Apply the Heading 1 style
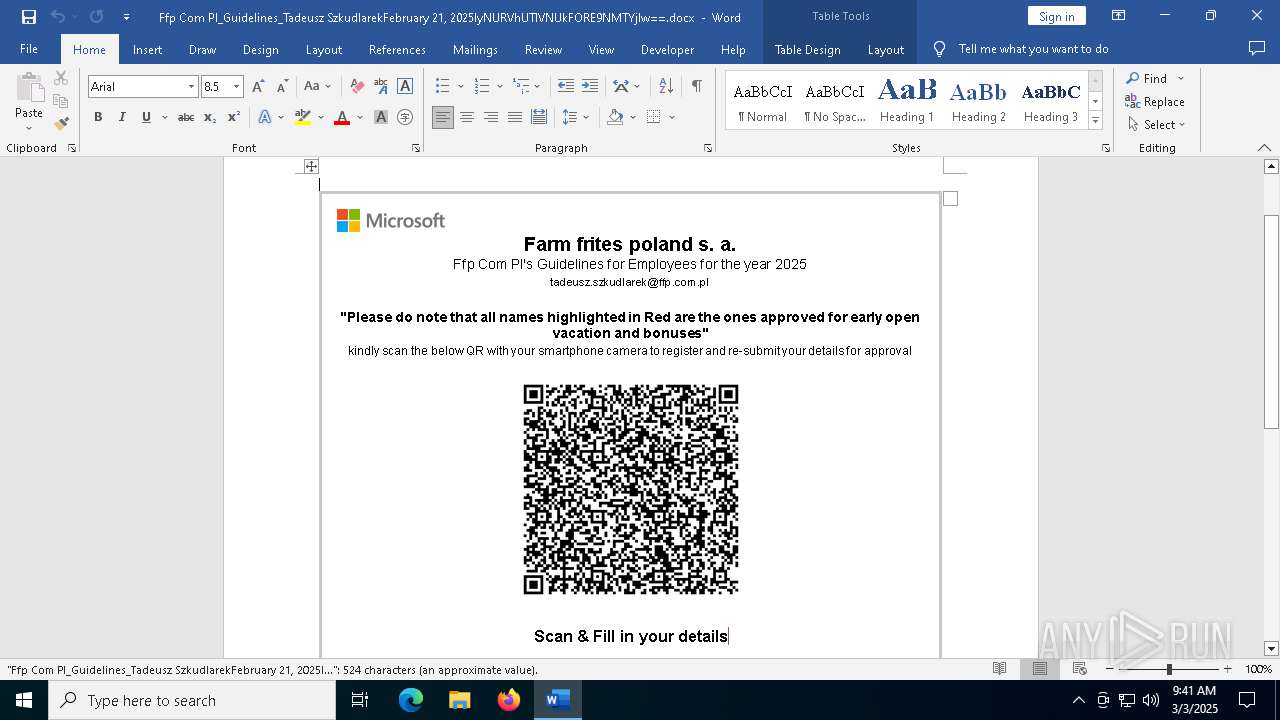Viewport: 1280px width, 720px height. click(x=907, y=101)
